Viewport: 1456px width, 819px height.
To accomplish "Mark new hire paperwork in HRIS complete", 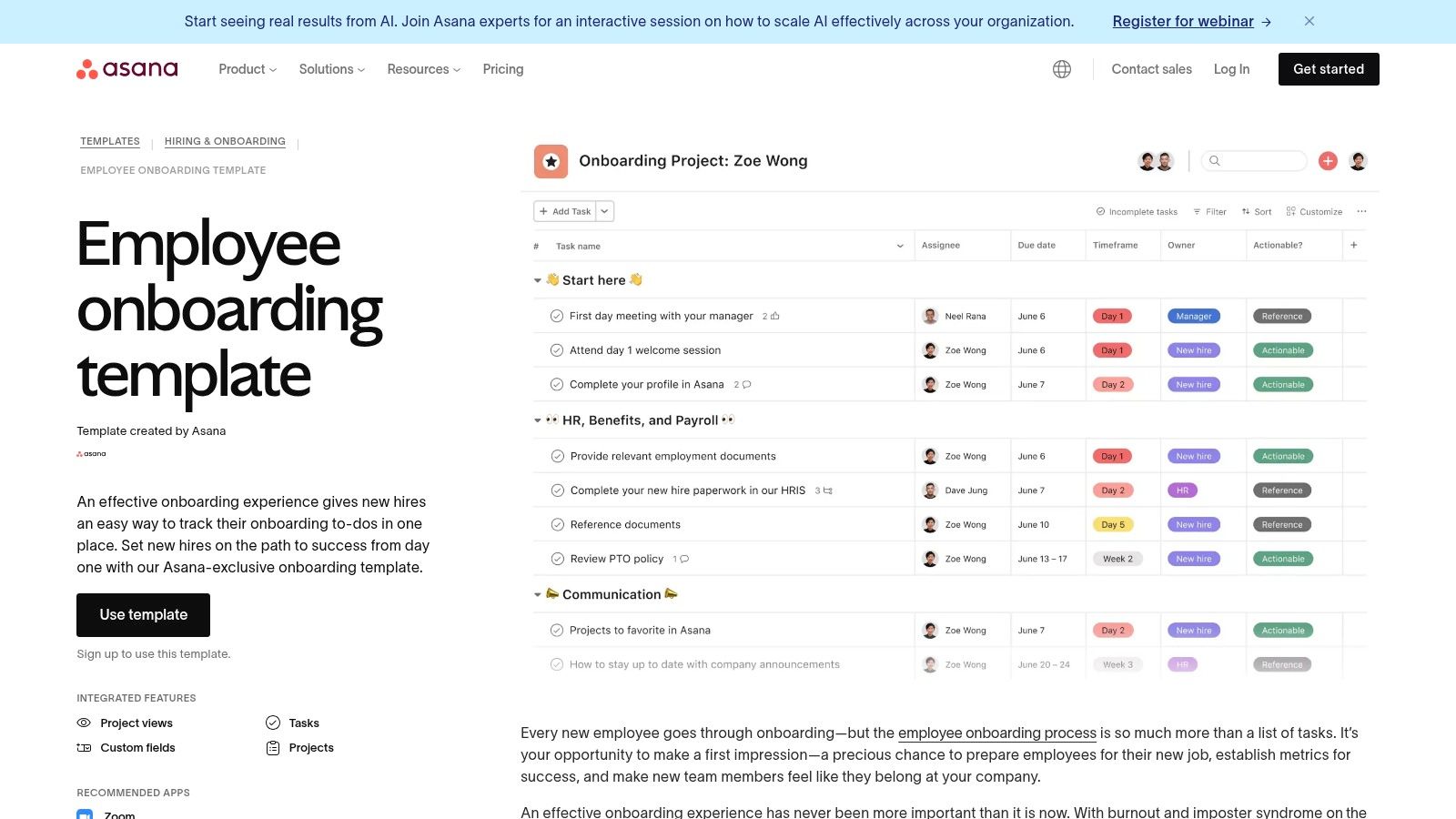I will coord(558,490).
